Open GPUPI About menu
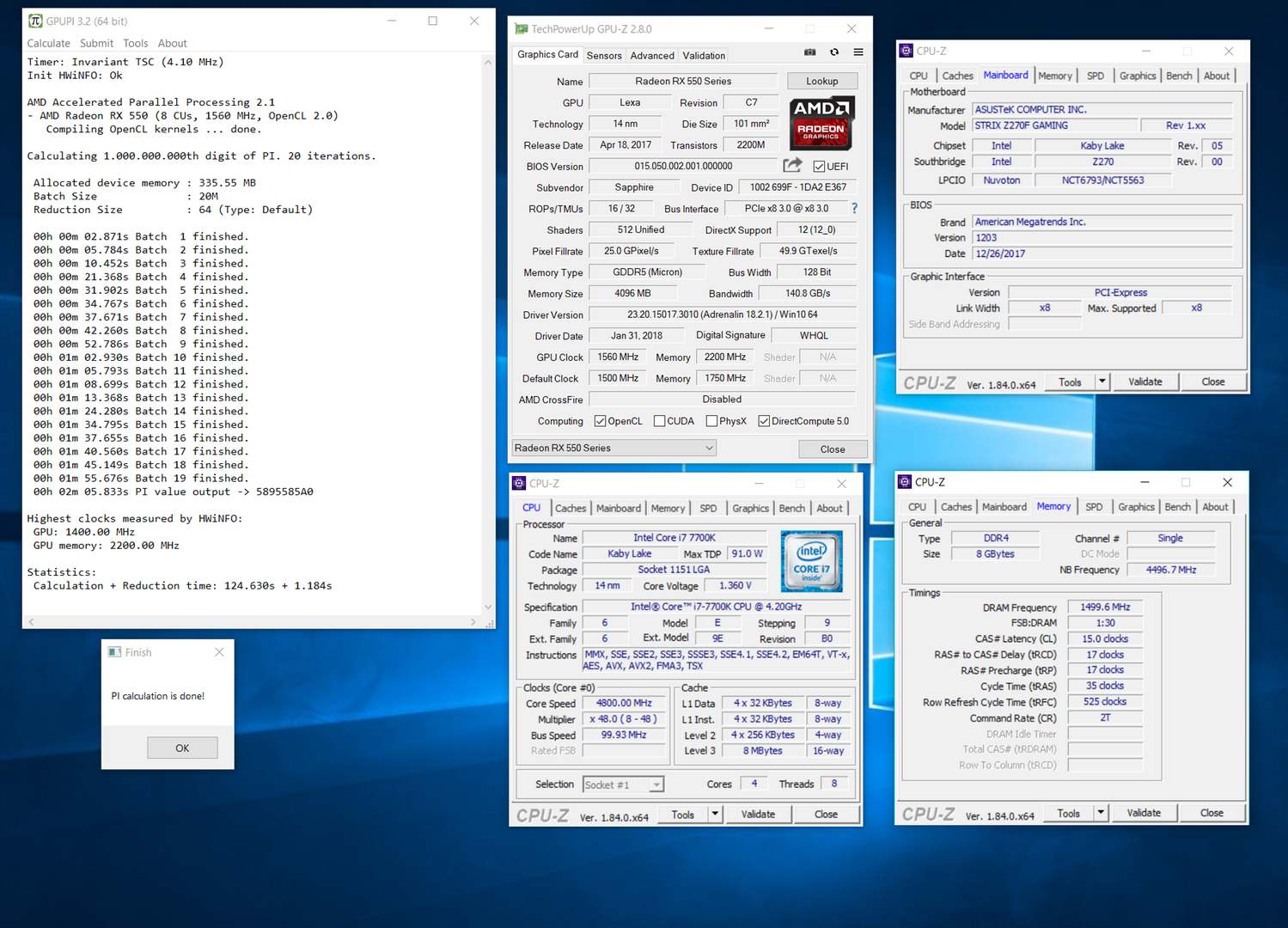Image resolution: width=1288 pixels, height=928 pixels. pyautogui.click(x=172, y=43)
